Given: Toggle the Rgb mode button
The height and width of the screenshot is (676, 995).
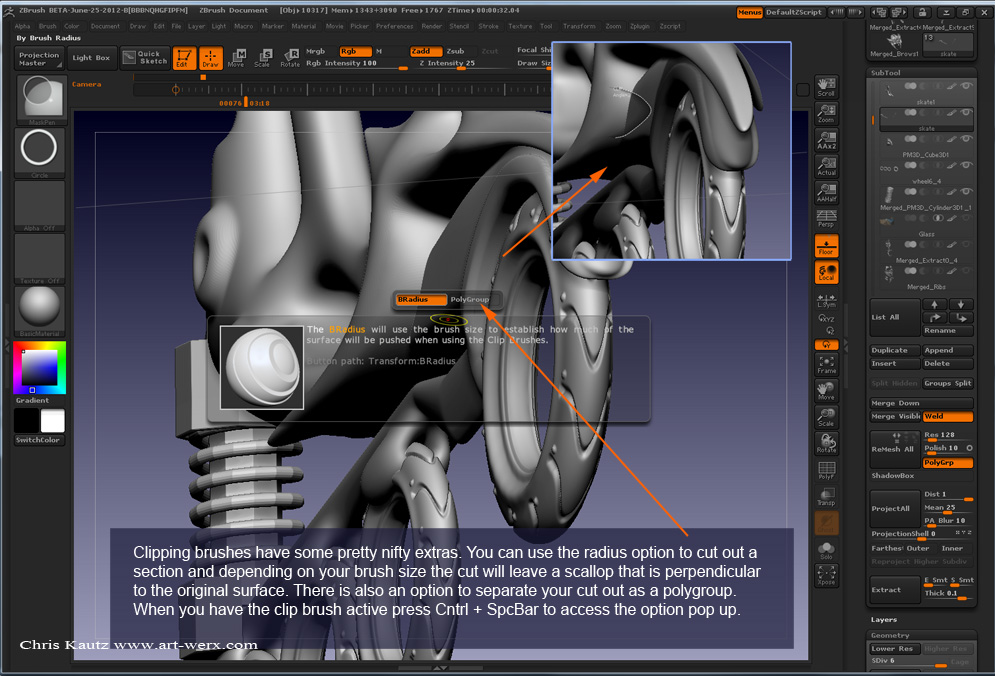Looking at the screenshot, I should pyautogui.click(x=355, y=51).
